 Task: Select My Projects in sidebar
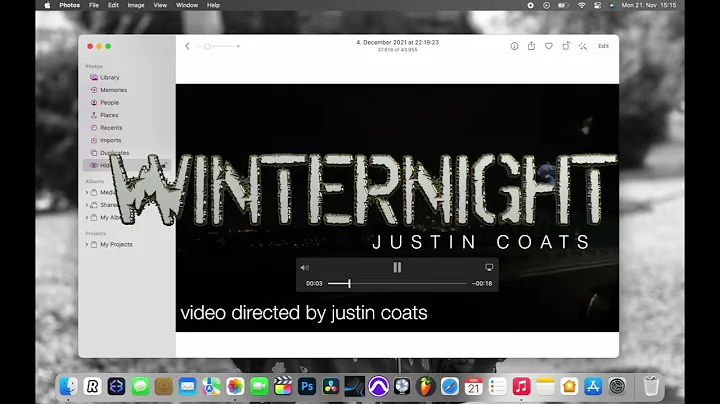coord(116,245)
